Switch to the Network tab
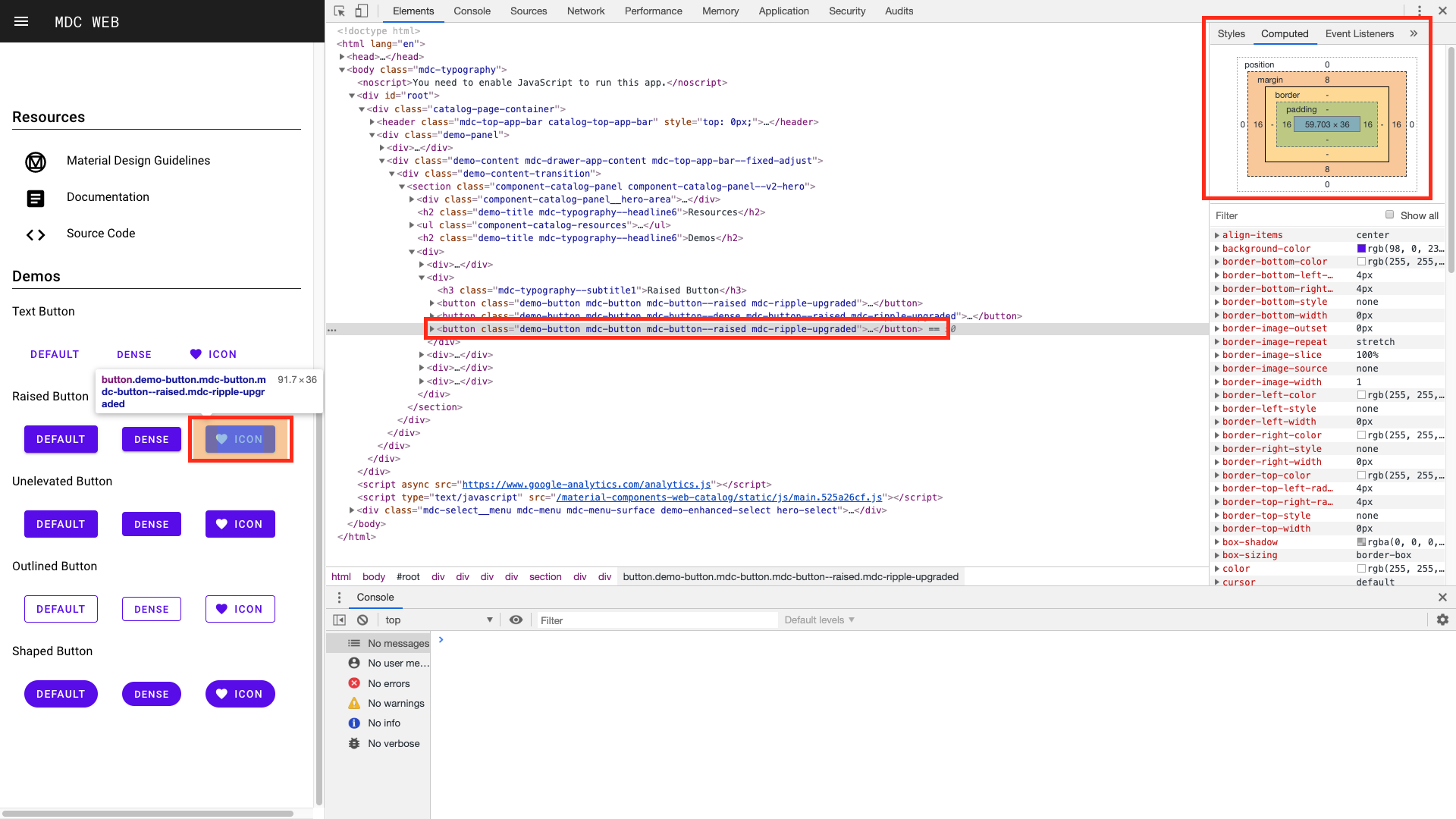 point(585,11)
